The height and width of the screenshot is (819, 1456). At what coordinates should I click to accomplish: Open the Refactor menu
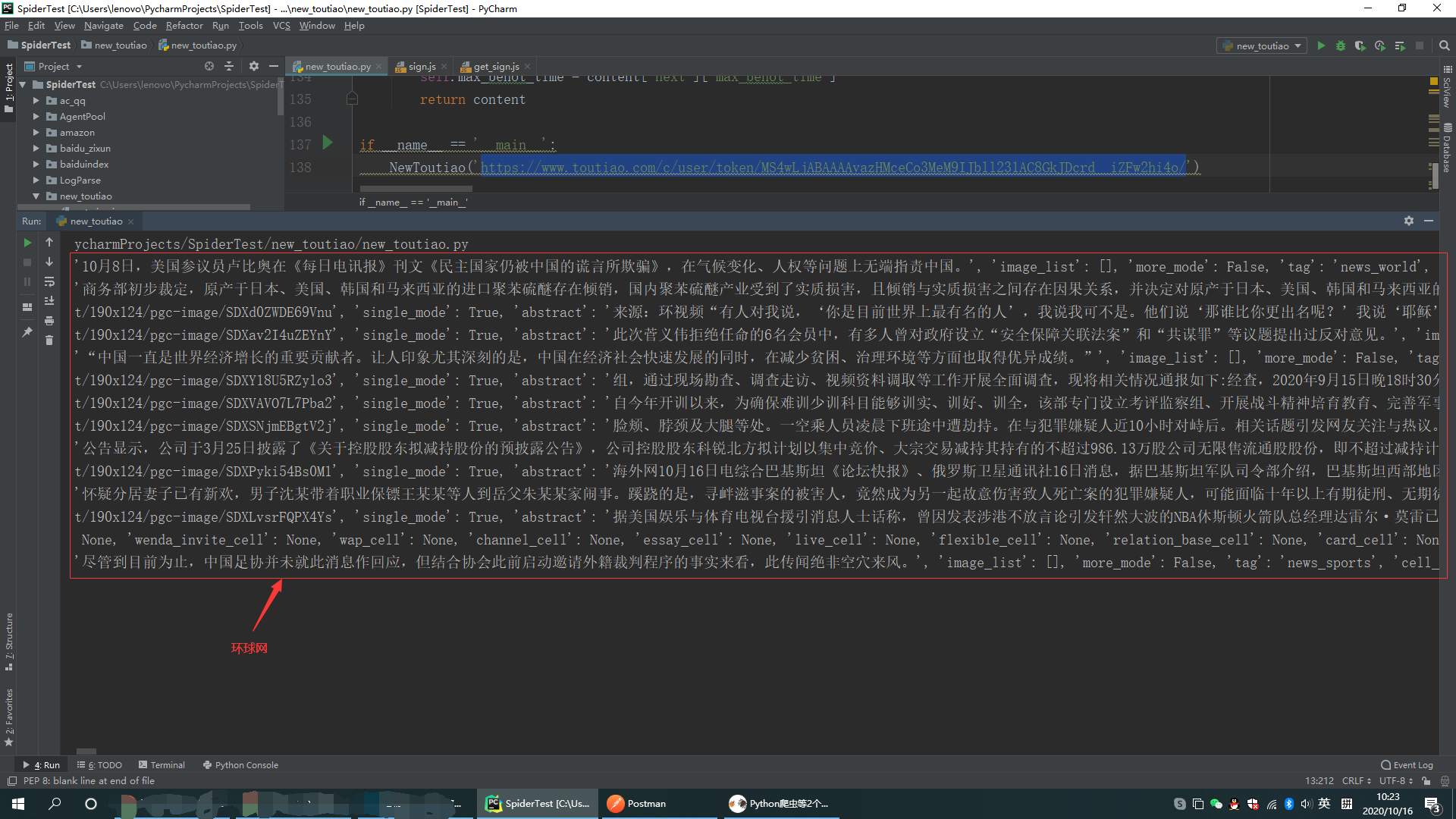(x=184, y=26)
